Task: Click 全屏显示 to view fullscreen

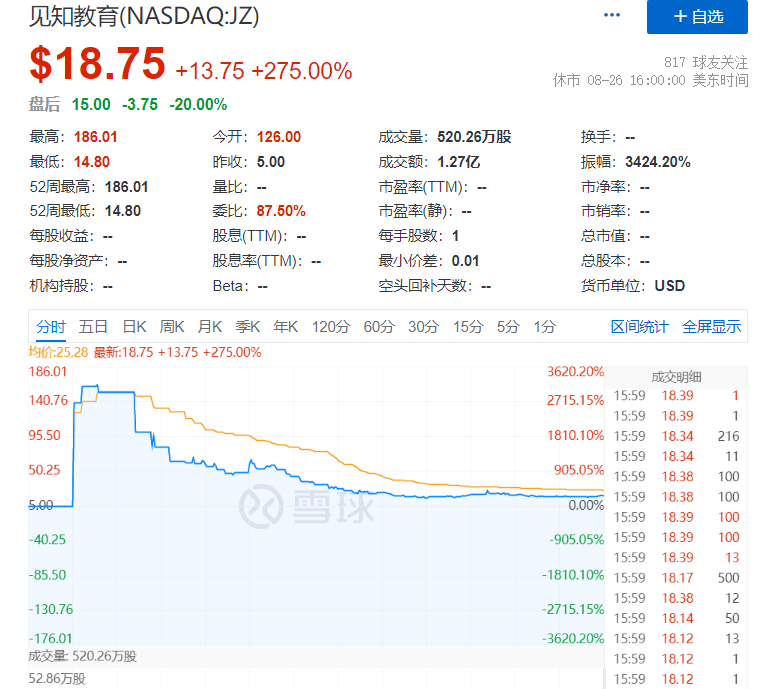Action: [711, 326]
